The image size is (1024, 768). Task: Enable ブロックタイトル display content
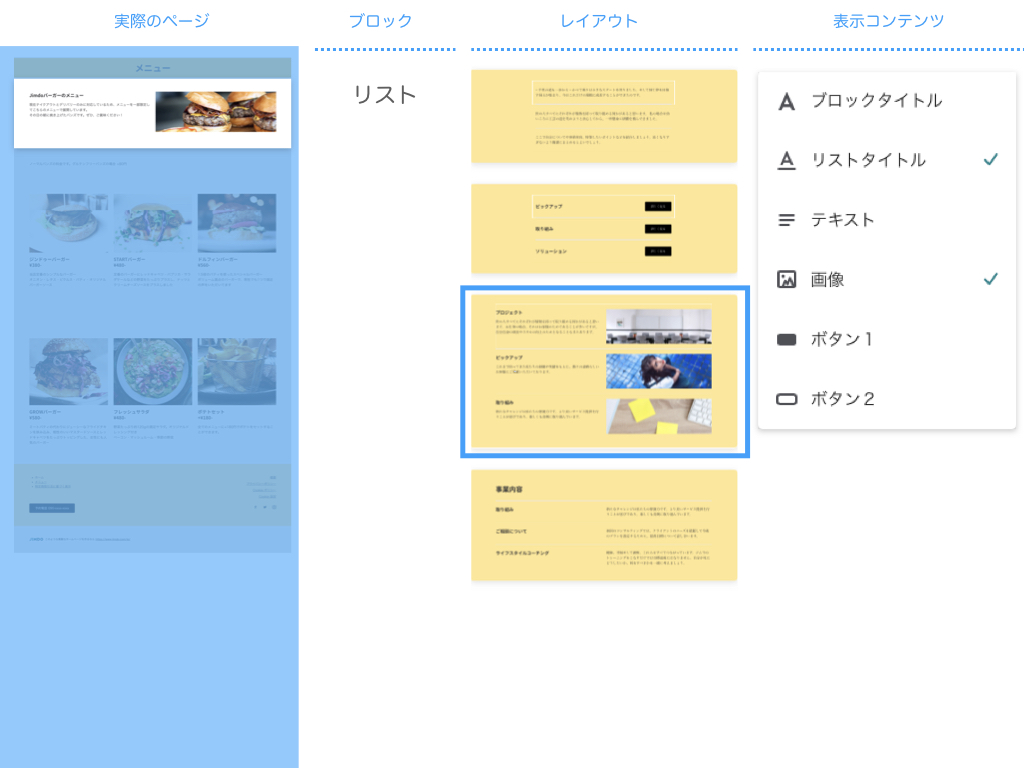[x=887, y=101]
